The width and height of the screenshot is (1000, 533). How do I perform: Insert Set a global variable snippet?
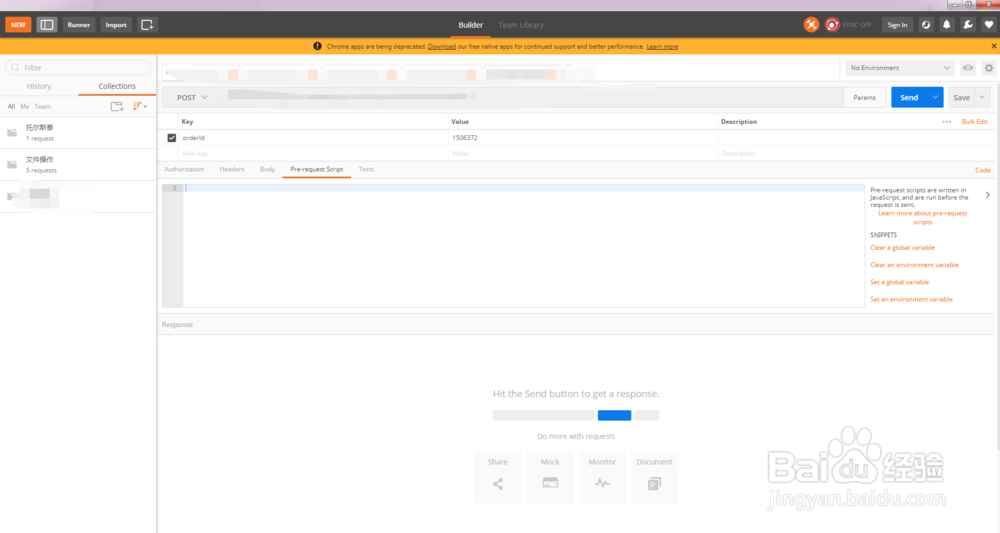[x=899, y=282]
